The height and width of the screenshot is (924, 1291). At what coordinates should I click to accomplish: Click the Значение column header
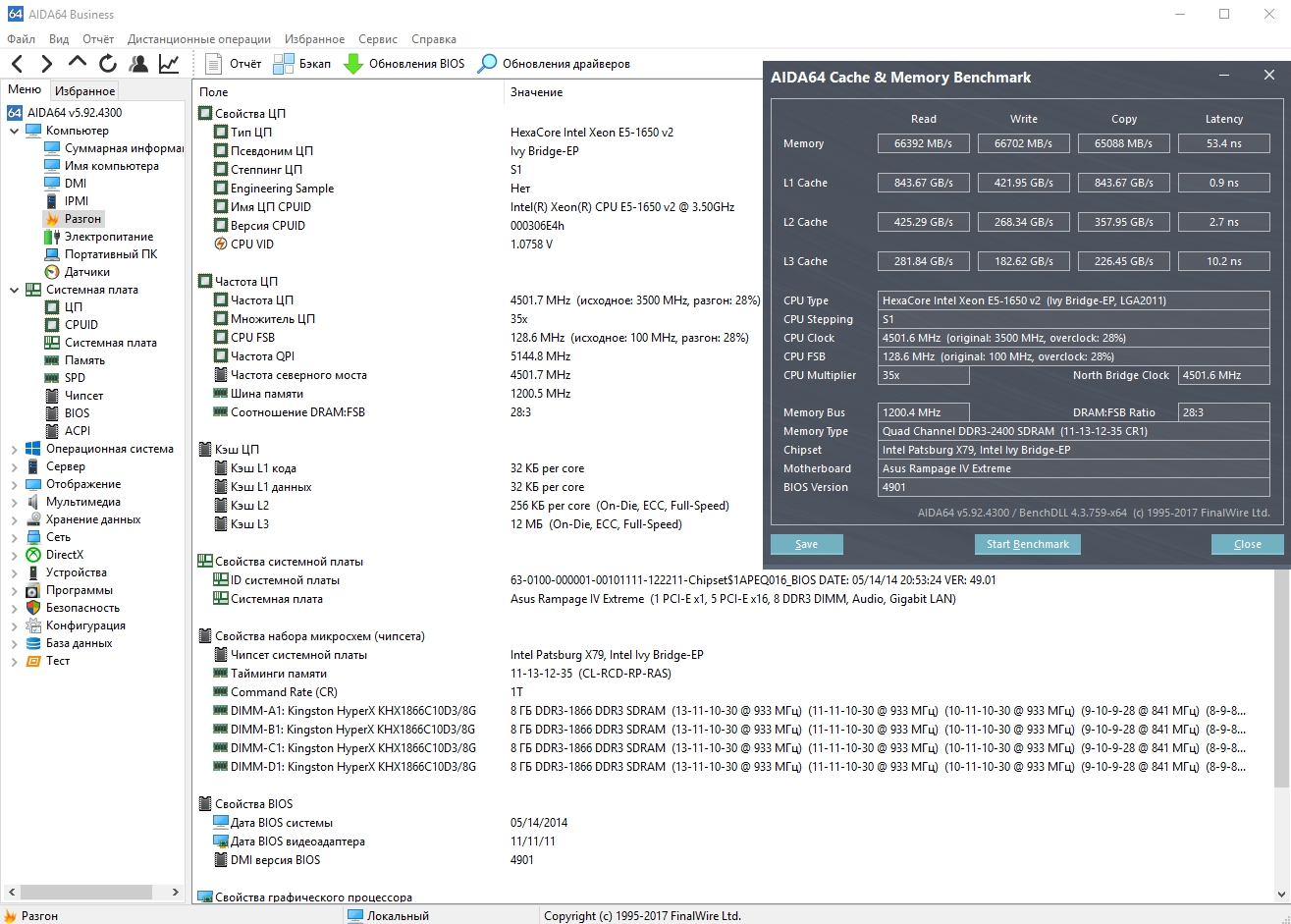(x=536, y=91)
